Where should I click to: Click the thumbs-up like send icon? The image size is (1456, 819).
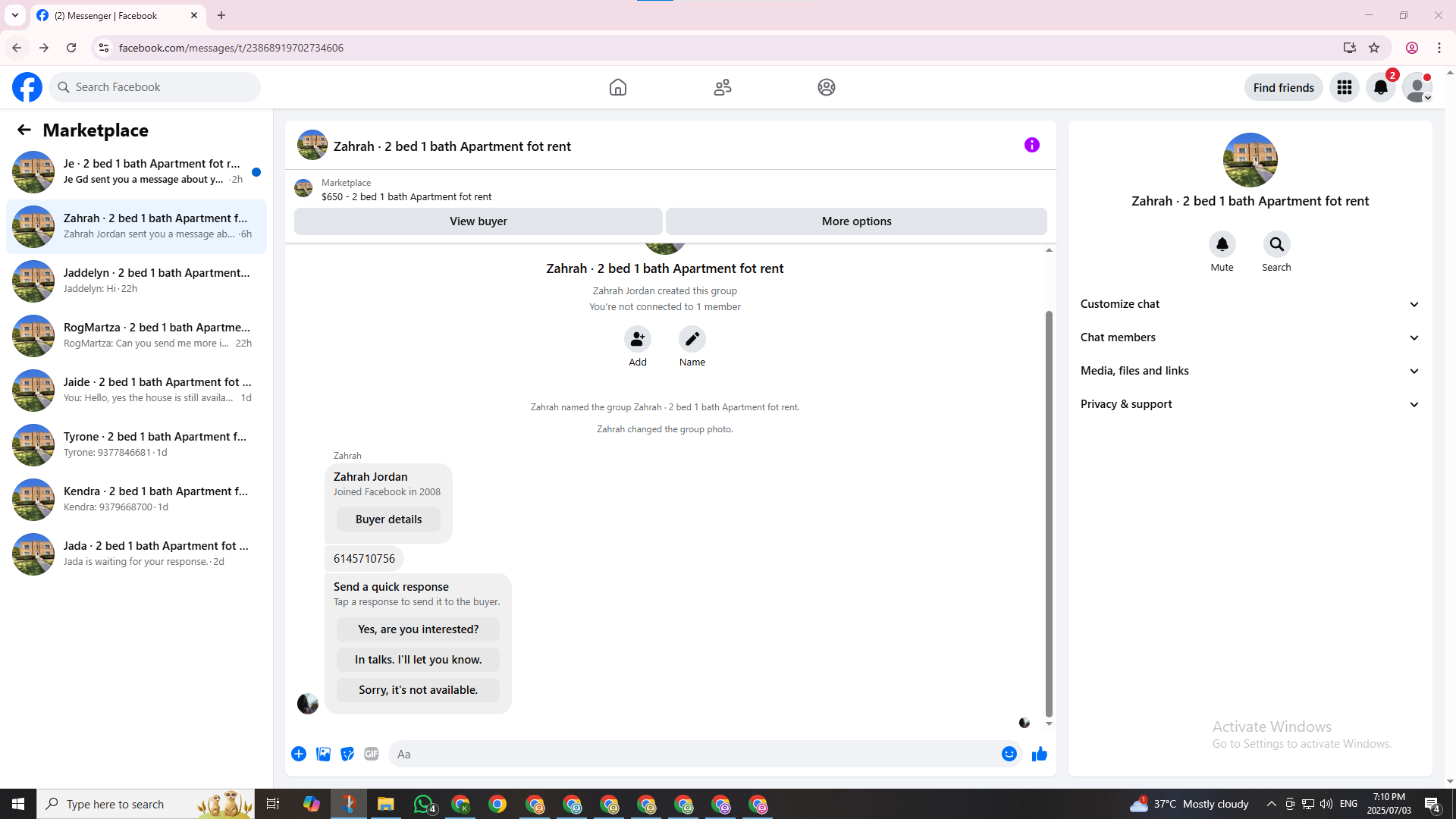click(1039, 754)
